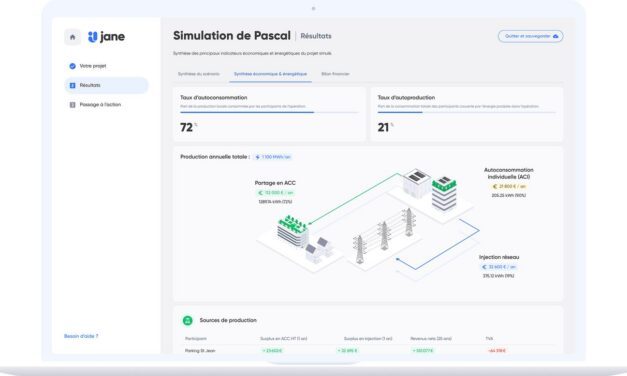The image size is (627, 376).
Task: Click the solar panel houses illustration
Action: 319,250
